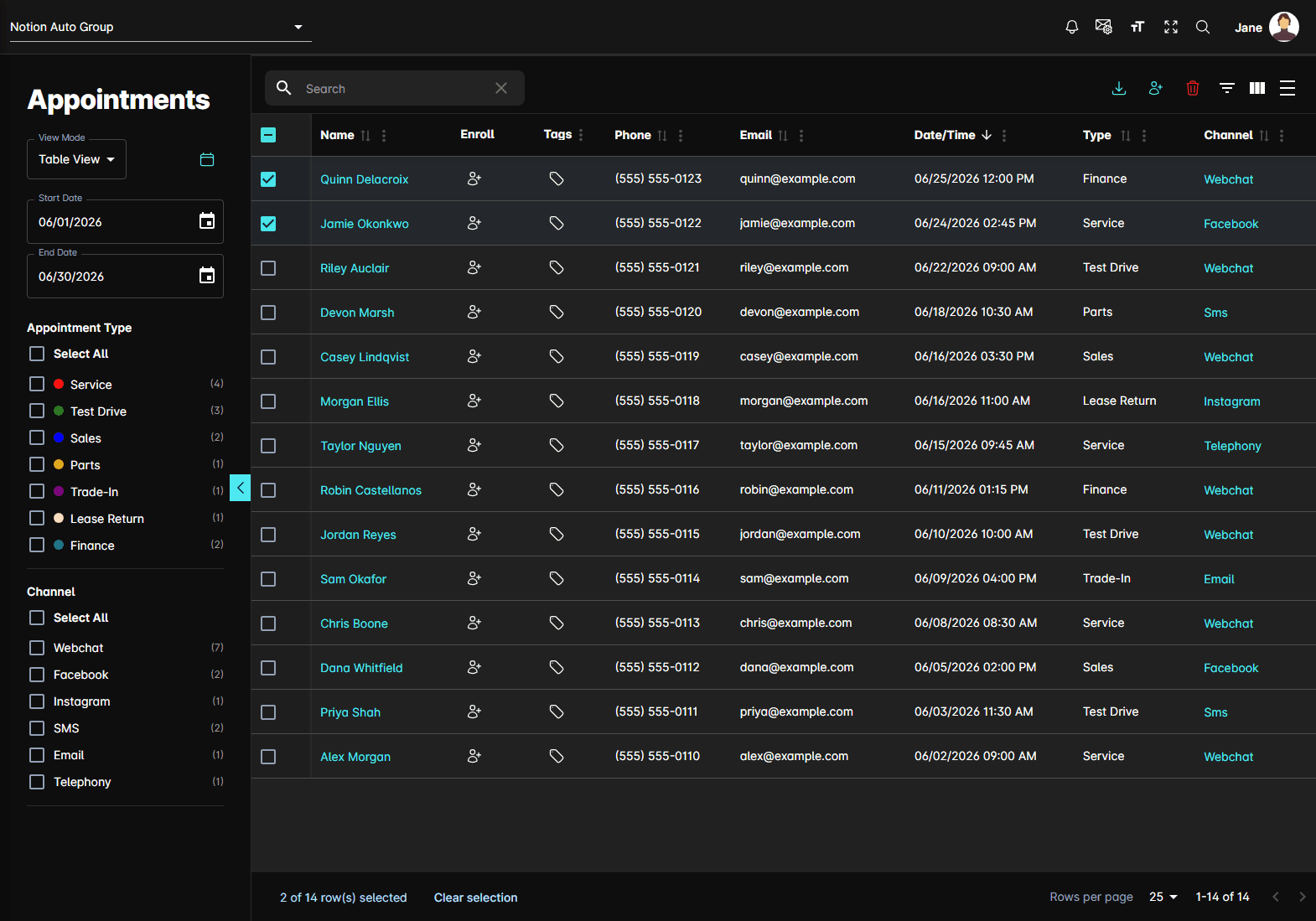Screen dimensions: 1316x921
Task: Open the Facebook channel link for Dana Whitfield
Action: pos(1231,668)
